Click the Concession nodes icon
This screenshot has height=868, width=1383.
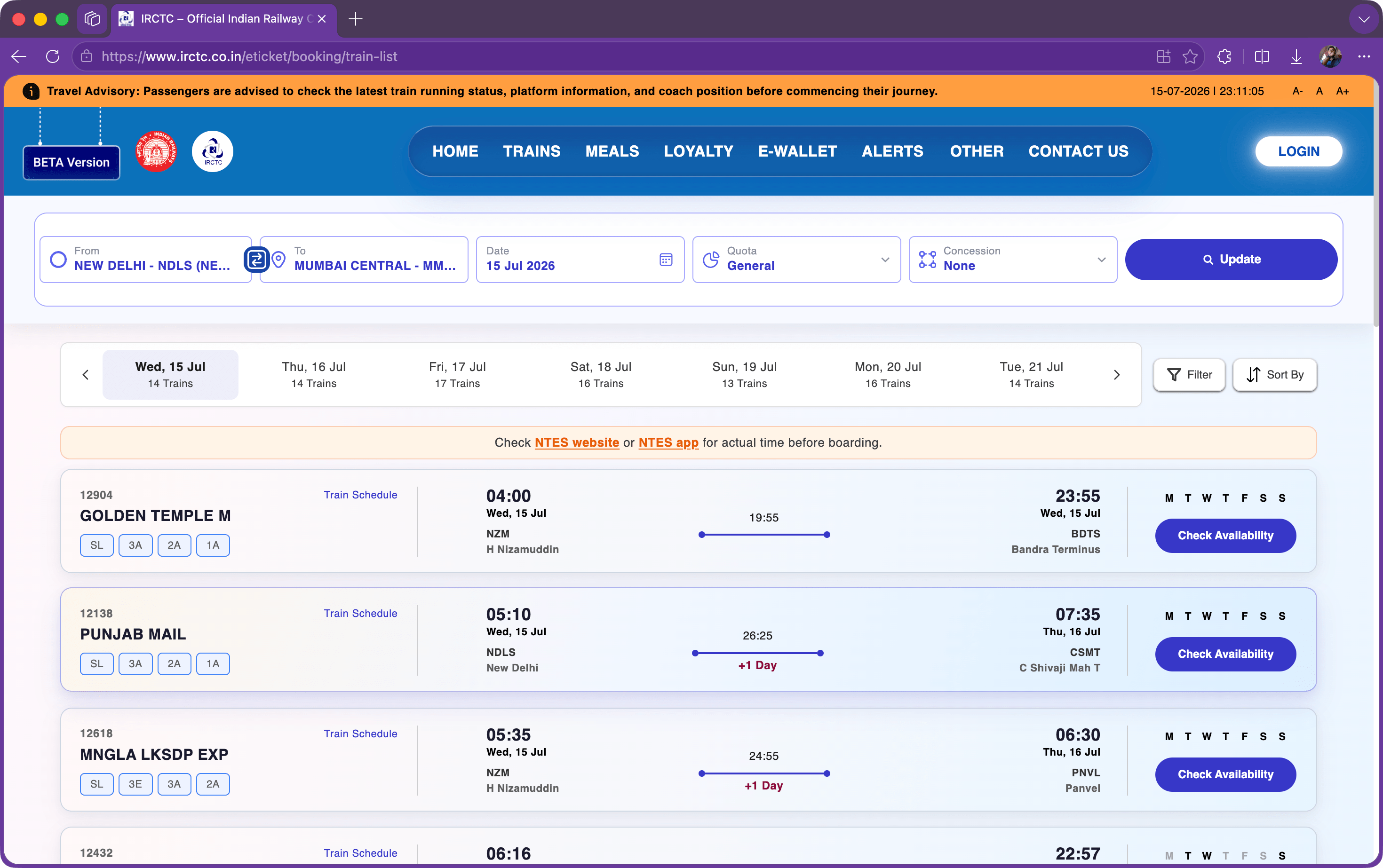(x=928, y=260)
